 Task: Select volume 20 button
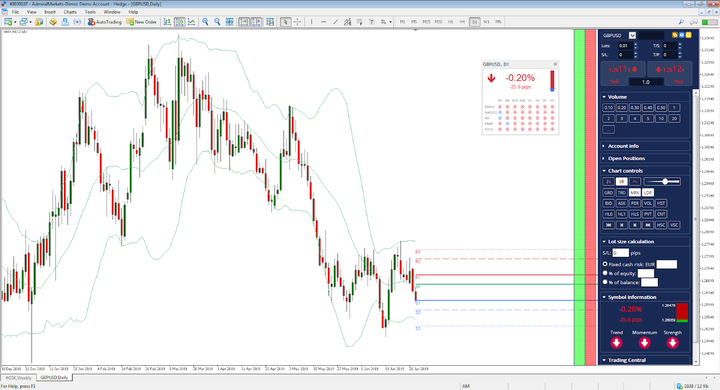674,119
